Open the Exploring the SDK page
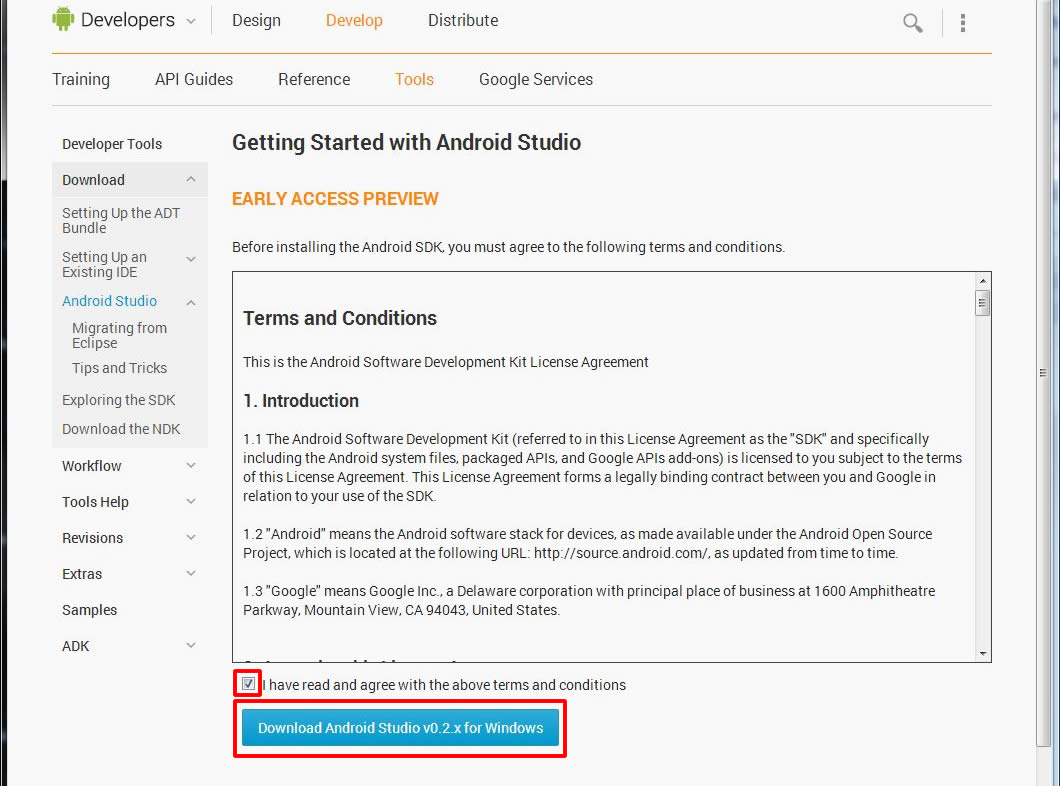Image resolution: width=1060 pixels, height=786 pixels. click(118, 400)
